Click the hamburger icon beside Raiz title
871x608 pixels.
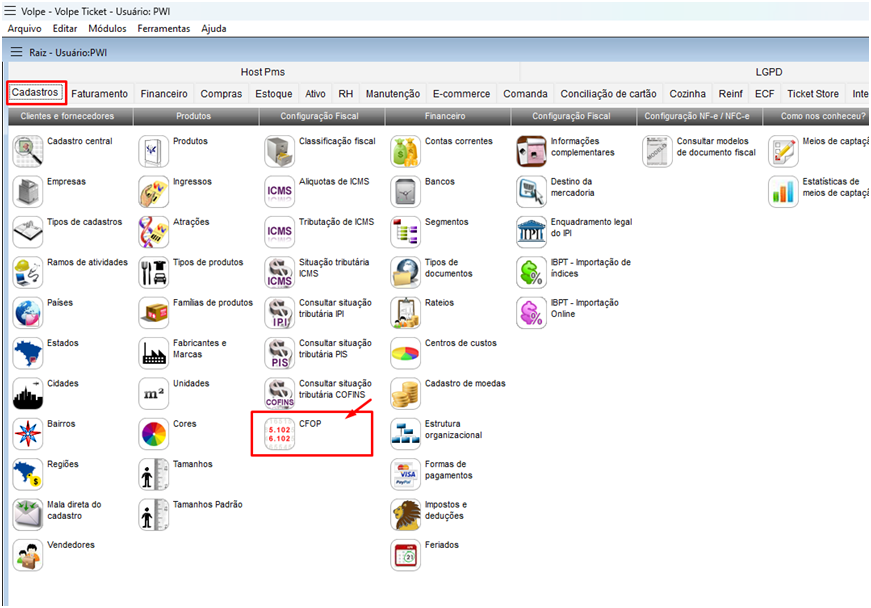pyautogui.click(x=16, y=52)
